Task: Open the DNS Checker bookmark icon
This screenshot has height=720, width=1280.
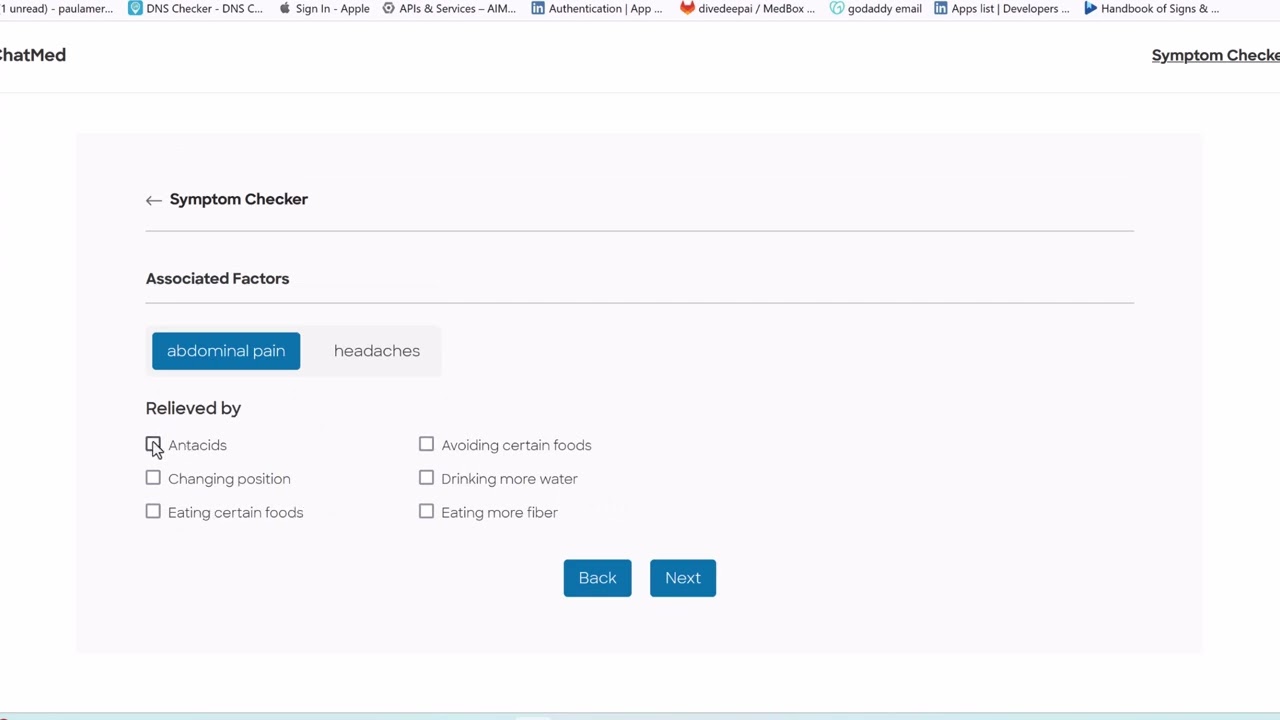Action: click(x=135, y=8)
